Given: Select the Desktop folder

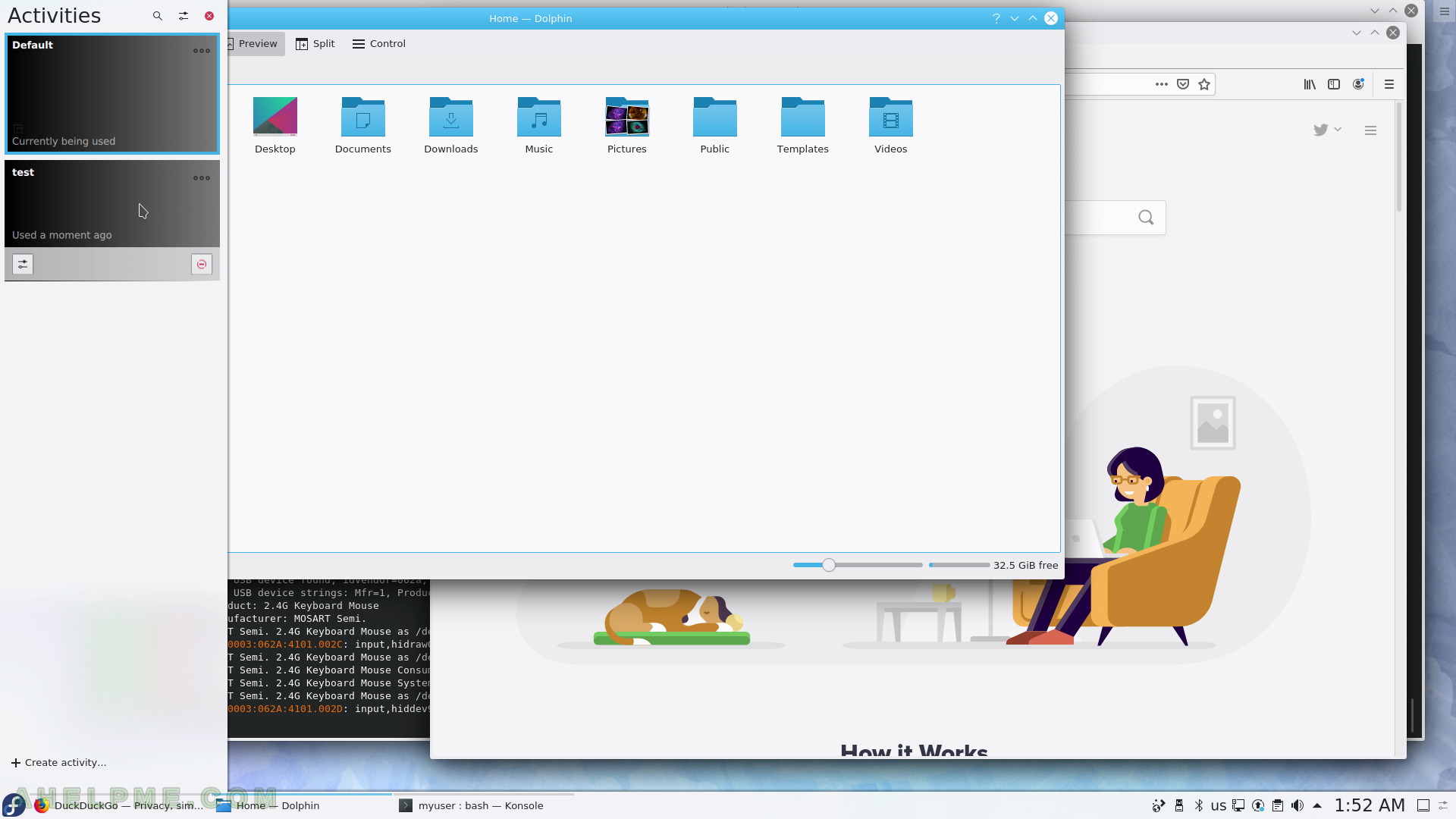Looking at the screenshot, I should (275, 126).
